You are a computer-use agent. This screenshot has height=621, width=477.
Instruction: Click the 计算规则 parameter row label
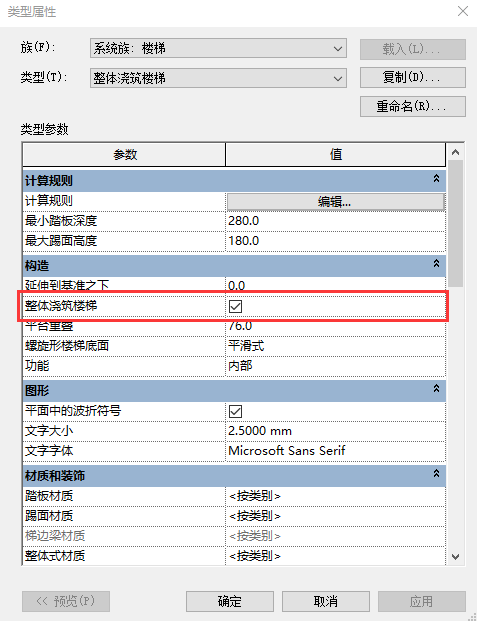tap(49, 201)
